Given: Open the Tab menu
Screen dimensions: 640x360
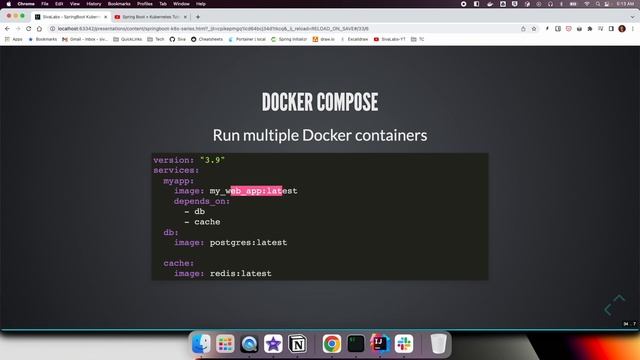Looking at the screenshot, I should point(163,4).
